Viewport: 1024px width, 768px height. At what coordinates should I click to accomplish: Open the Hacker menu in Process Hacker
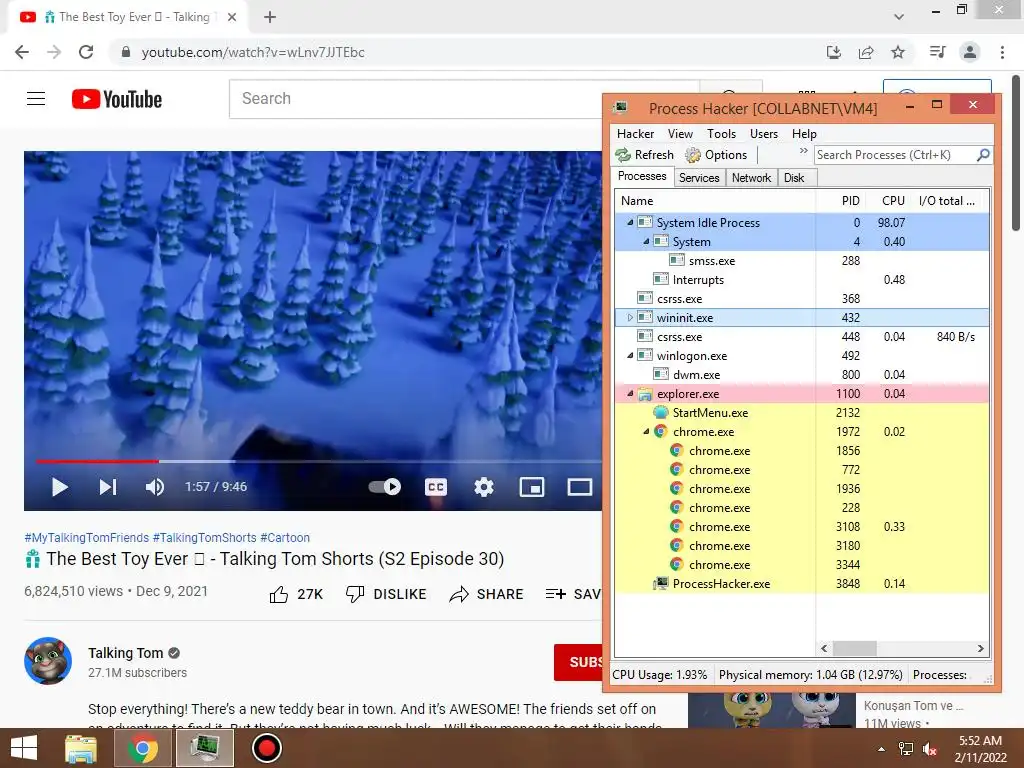[635, 133]
